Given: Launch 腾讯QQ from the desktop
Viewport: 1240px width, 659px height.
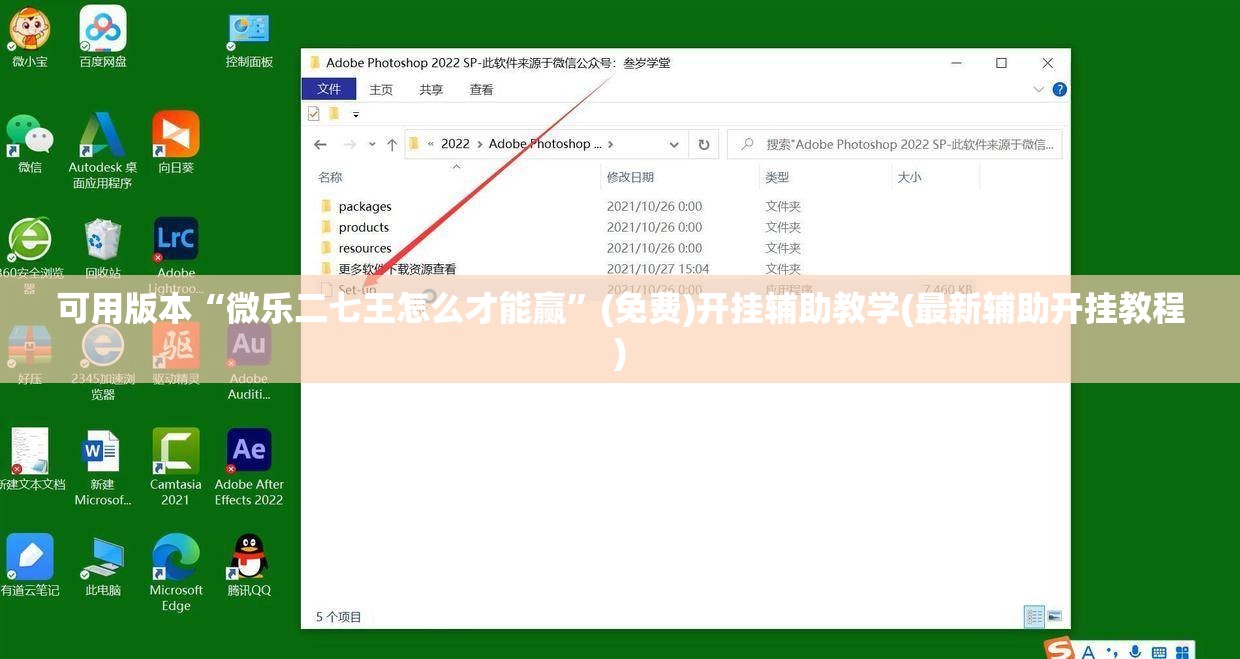Looking at the screenshot, I should click(x=249, y=565).
